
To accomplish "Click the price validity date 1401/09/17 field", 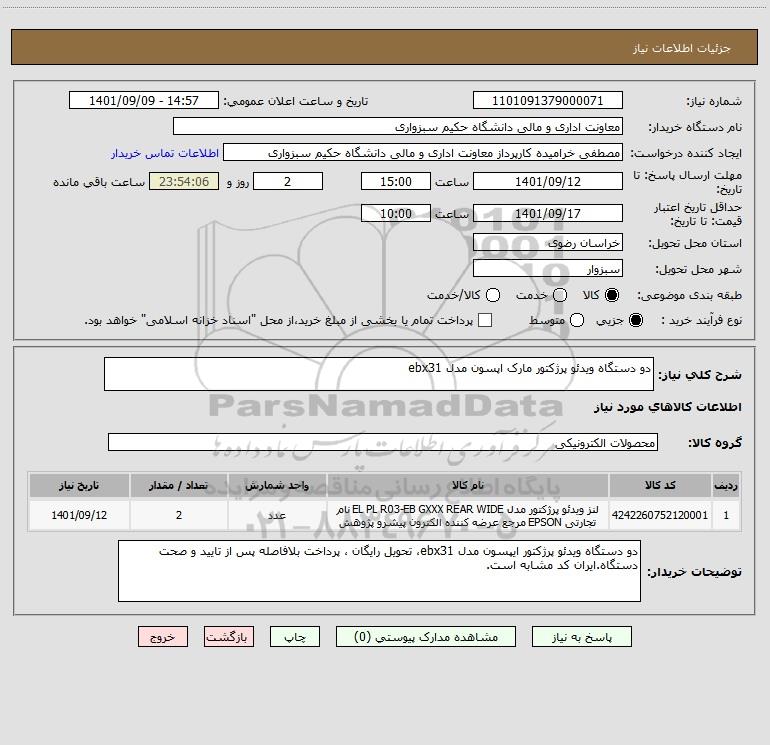I will tap(548, 213).
